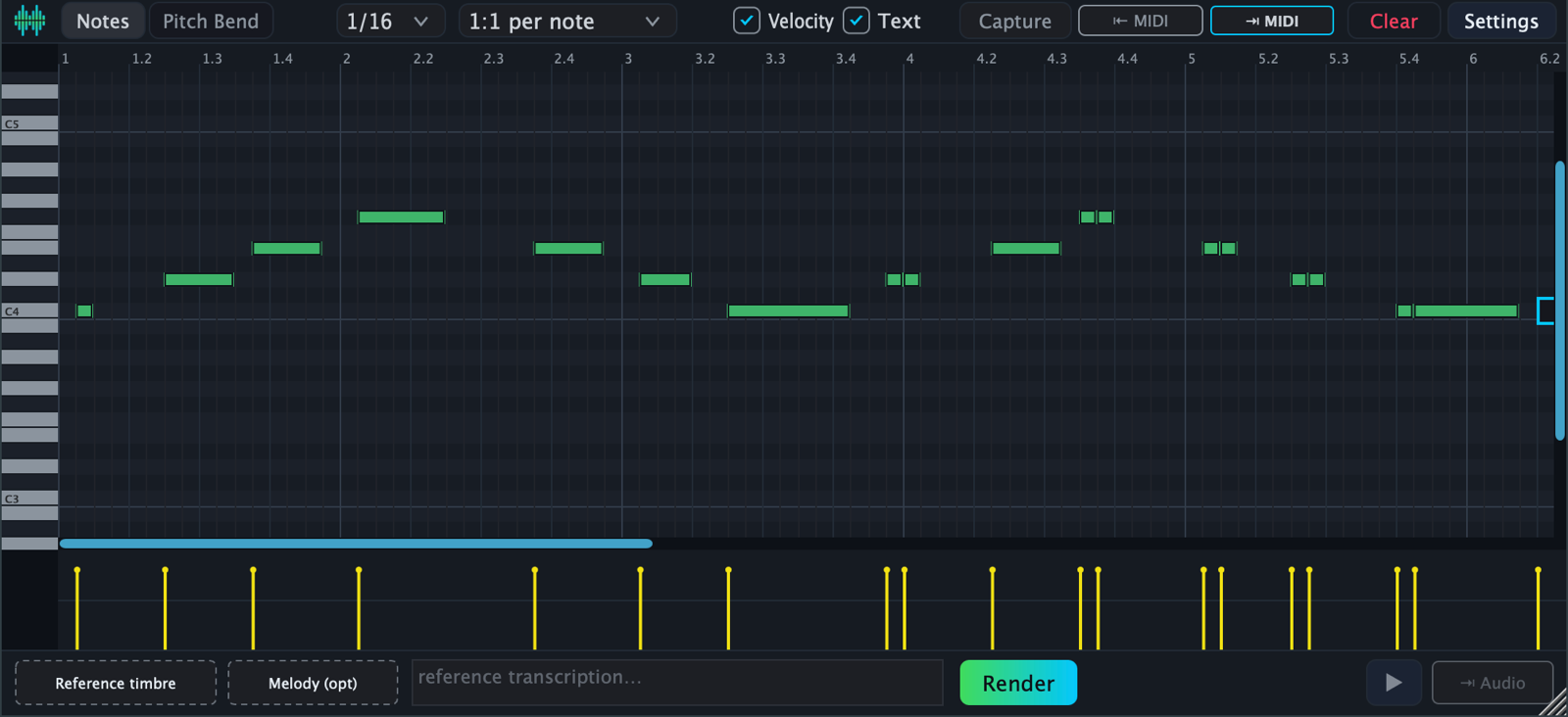This screenshot has height=717, width=1568.
Task: Click the highlighted export MIDI button
Action: coord(1272,21)
